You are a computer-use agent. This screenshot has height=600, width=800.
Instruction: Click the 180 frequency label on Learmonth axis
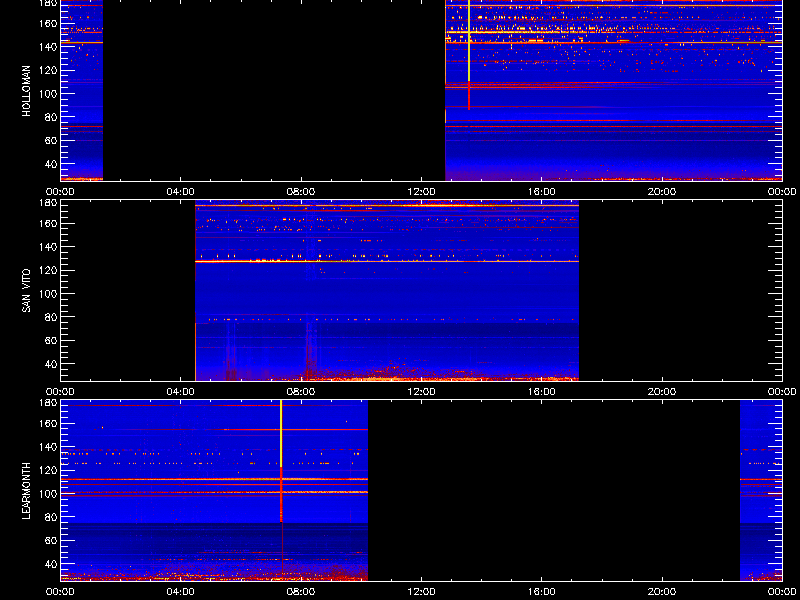click(47, 403)
